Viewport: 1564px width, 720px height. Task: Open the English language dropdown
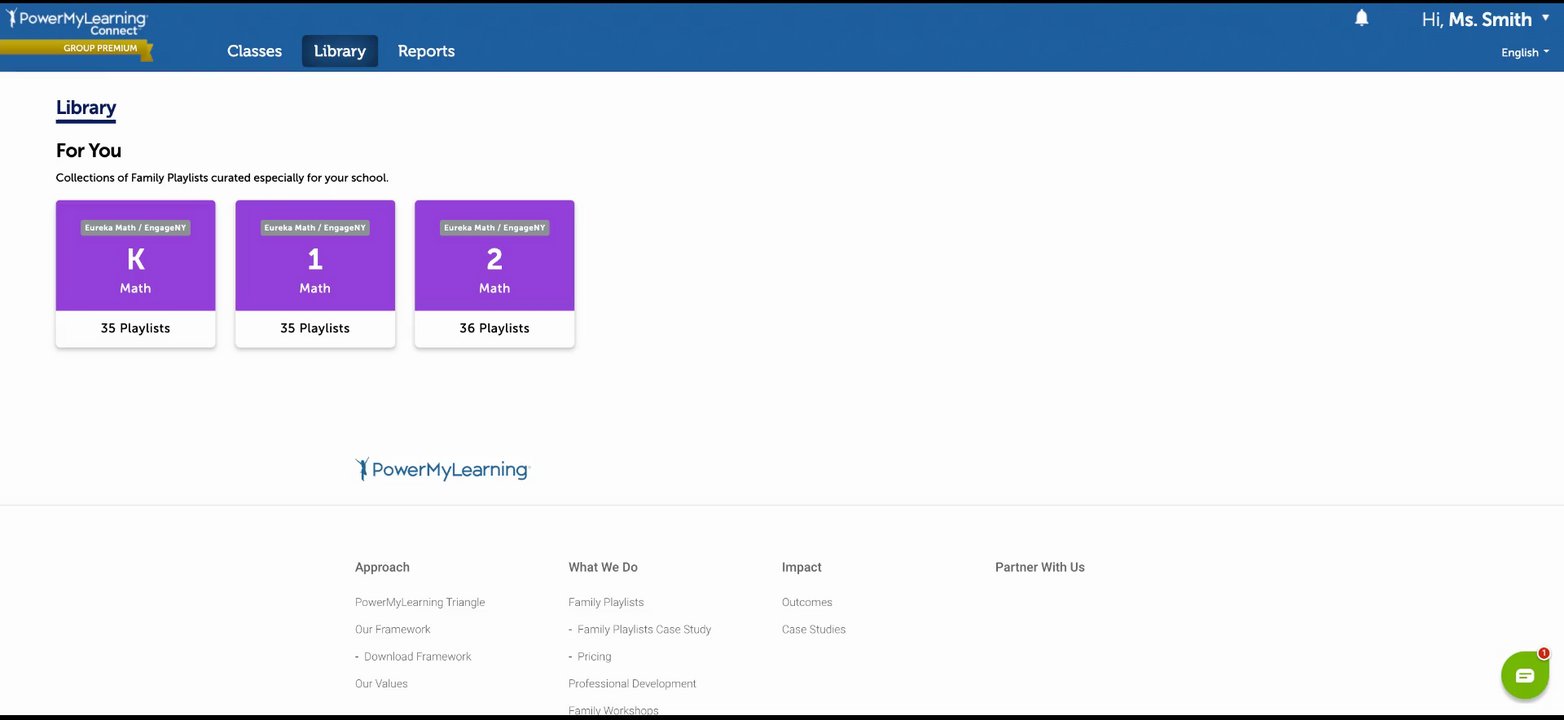pos(1525,53)
